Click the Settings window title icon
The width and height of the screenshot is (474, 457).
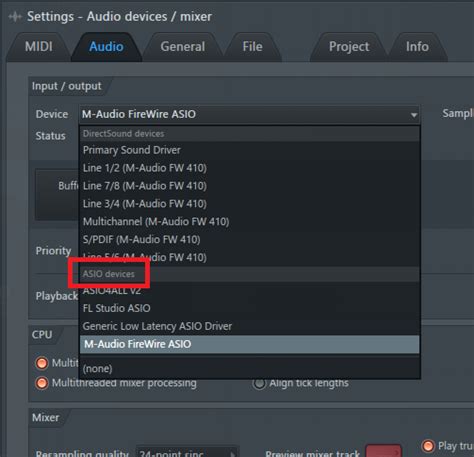[x=15, y=17]
